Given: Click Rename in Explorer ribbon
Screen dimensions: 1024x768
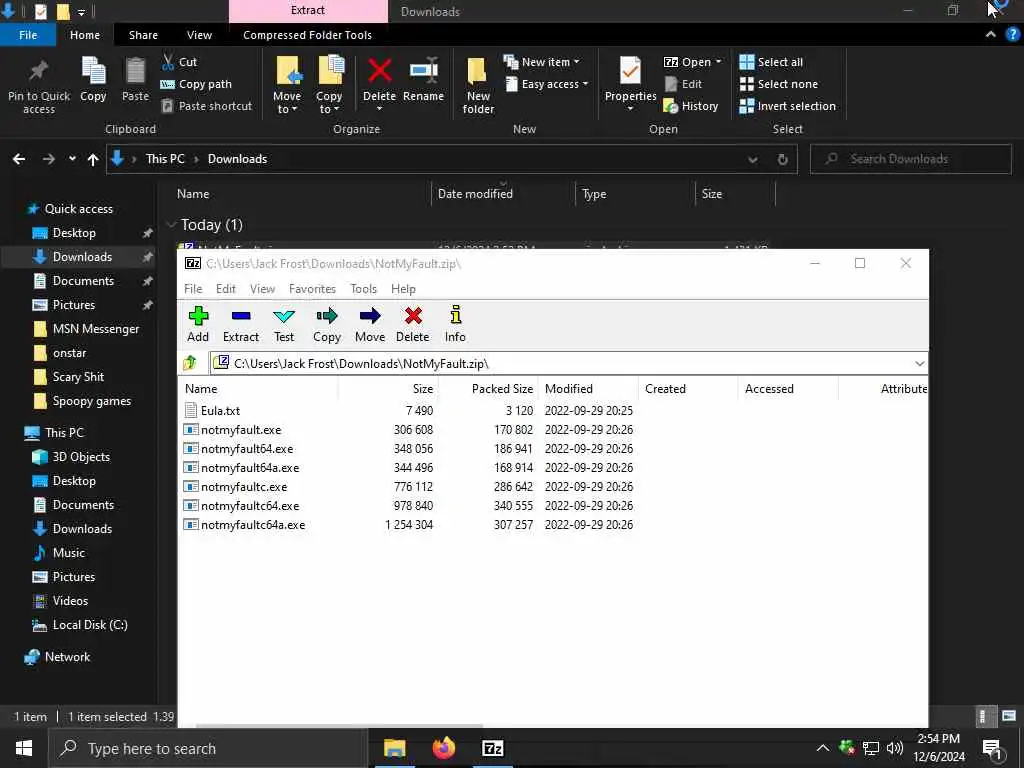Looking at the screenshot, I should 423,80.
